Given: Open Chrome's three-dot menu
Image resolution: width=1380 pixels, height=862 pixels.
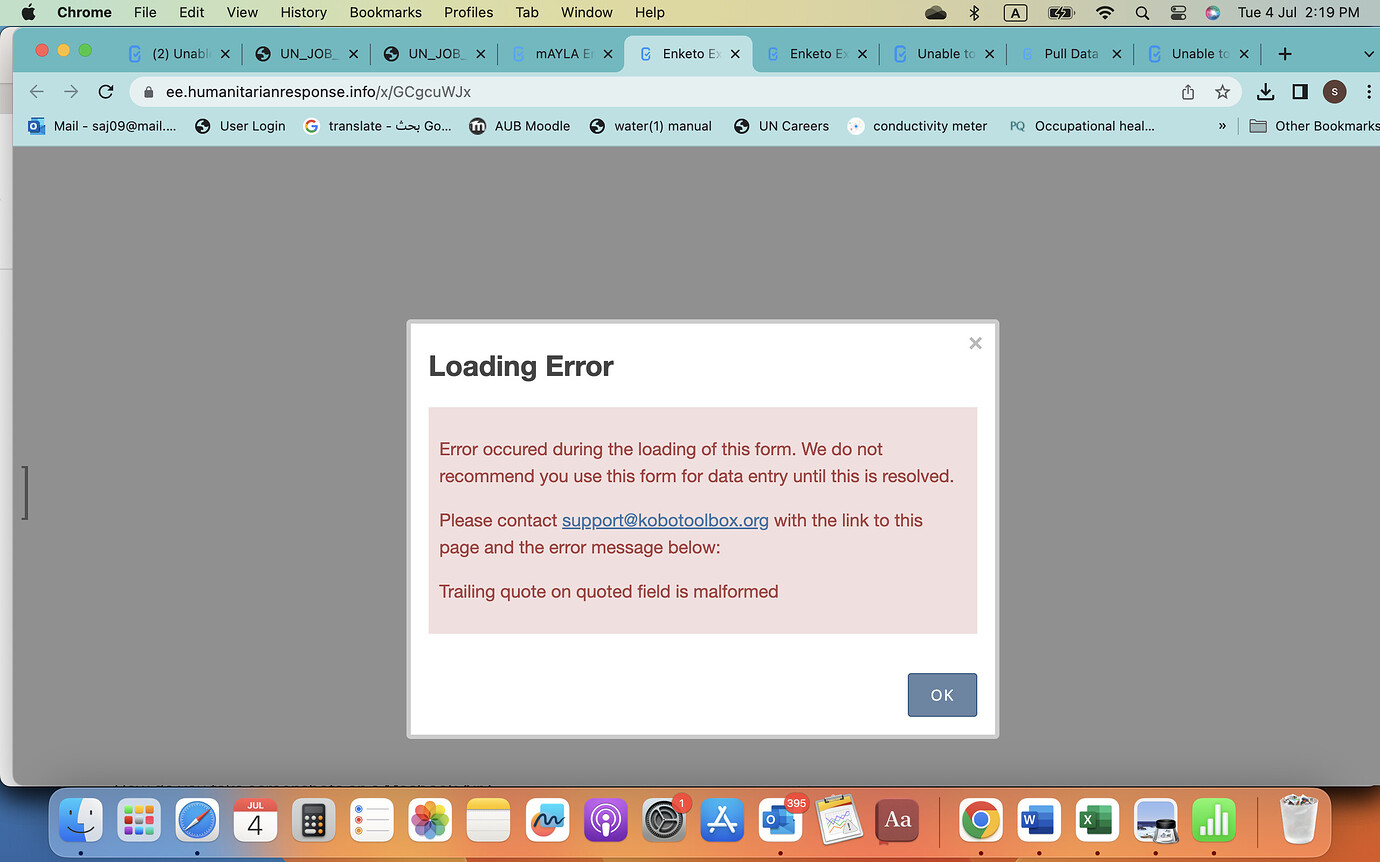Looking at the screenshot, I should (1368, 91).
